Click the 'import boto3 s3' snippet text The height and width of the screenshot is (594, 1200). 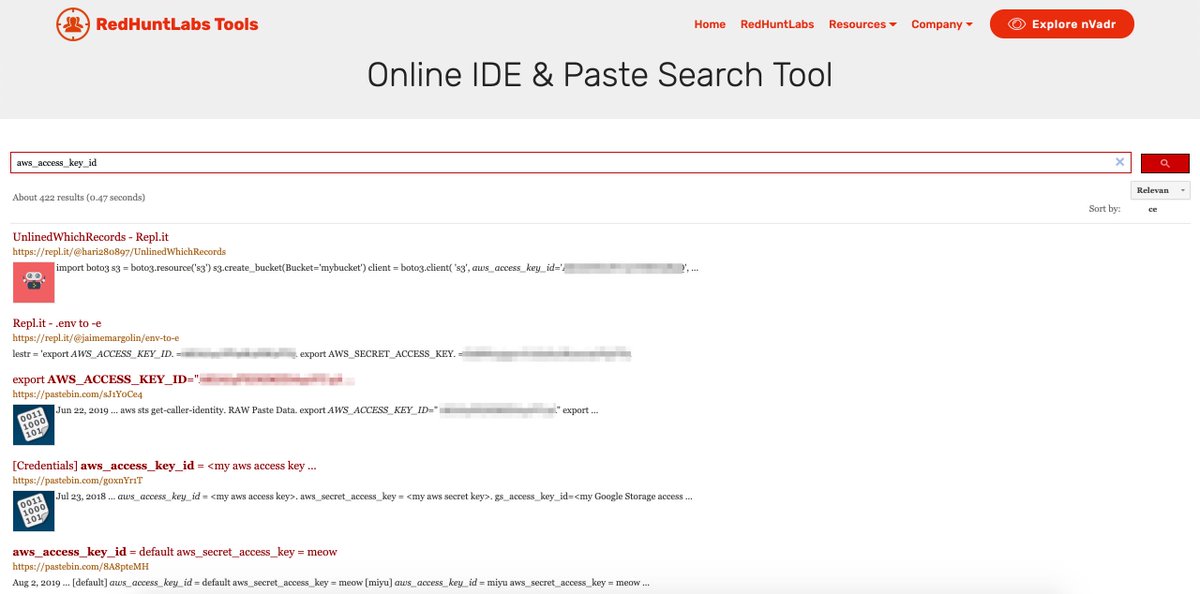pyautogui.click(x=378, y=268)
